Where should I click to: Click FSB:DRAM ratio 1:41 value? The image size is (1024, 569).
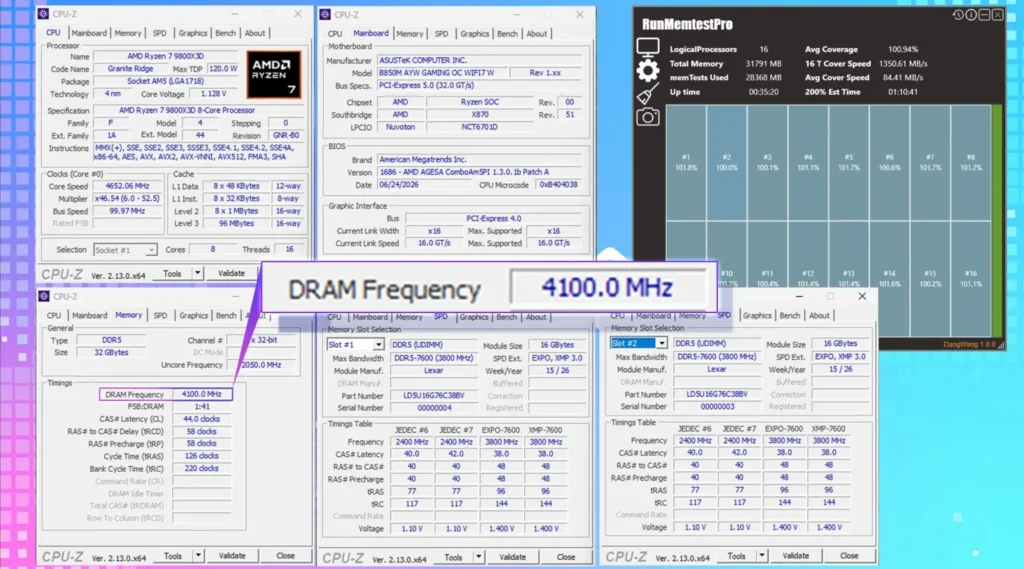click(201, 406)
